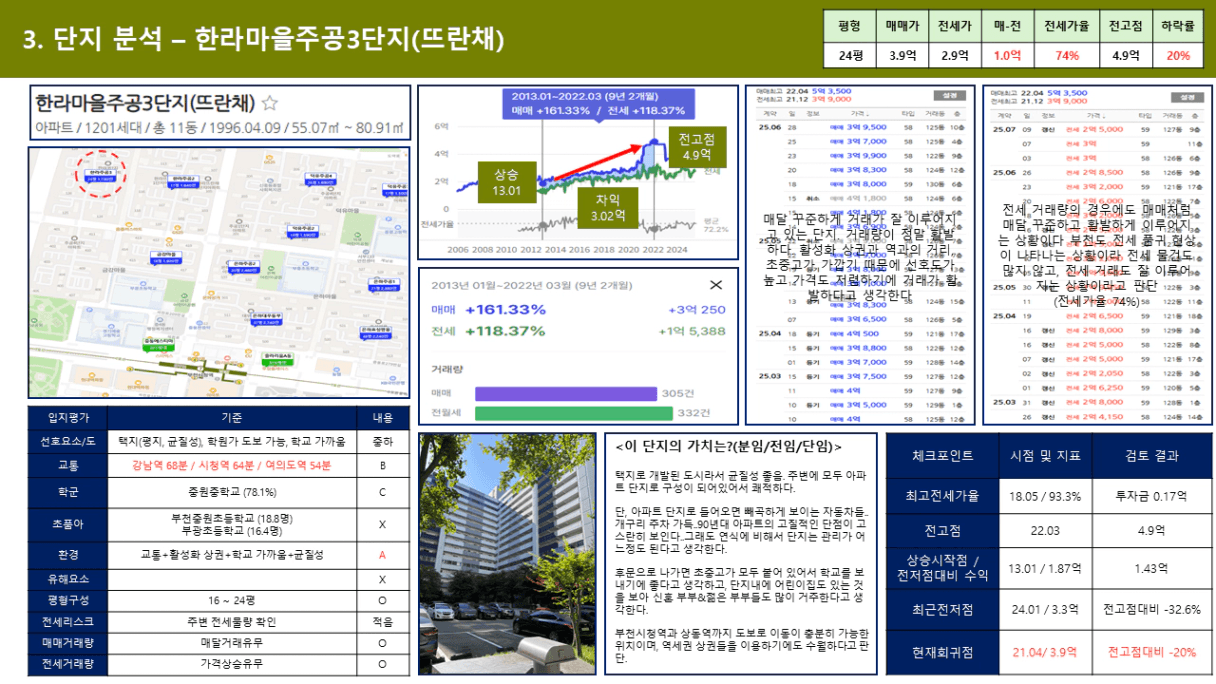Click the favorite star beside 한라마을주공3단지(뜨란채)
The height and width of the screenshot is (684, 1216).
click(270, 103)
